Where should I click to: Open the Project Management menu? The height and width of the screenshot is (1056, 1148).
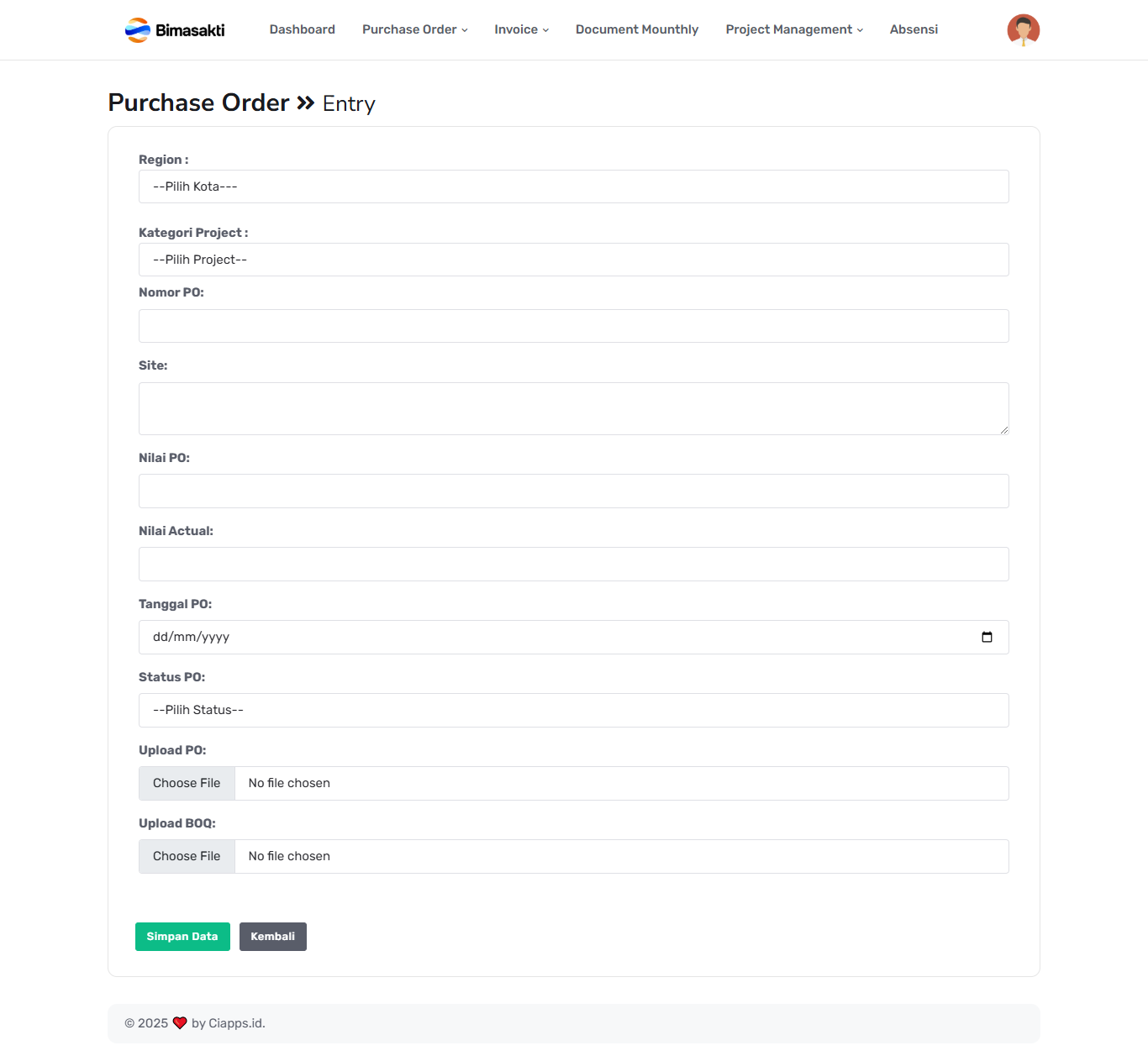pyautogui.click(x=794, y=29)
